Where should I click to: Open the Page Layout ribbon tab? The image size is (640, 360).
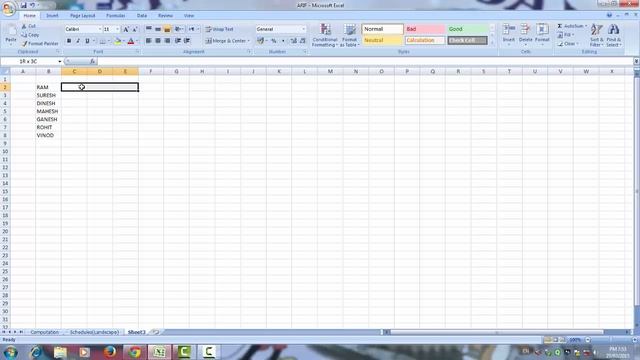click(x=82, y=16)
